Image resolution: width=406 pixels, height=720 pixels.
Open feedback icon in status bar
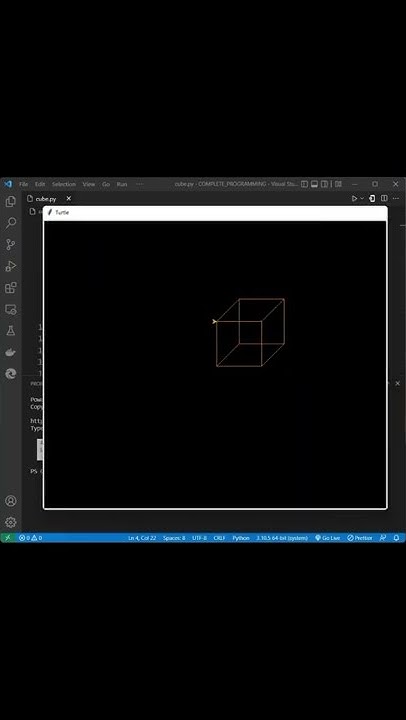click(383, 538)
